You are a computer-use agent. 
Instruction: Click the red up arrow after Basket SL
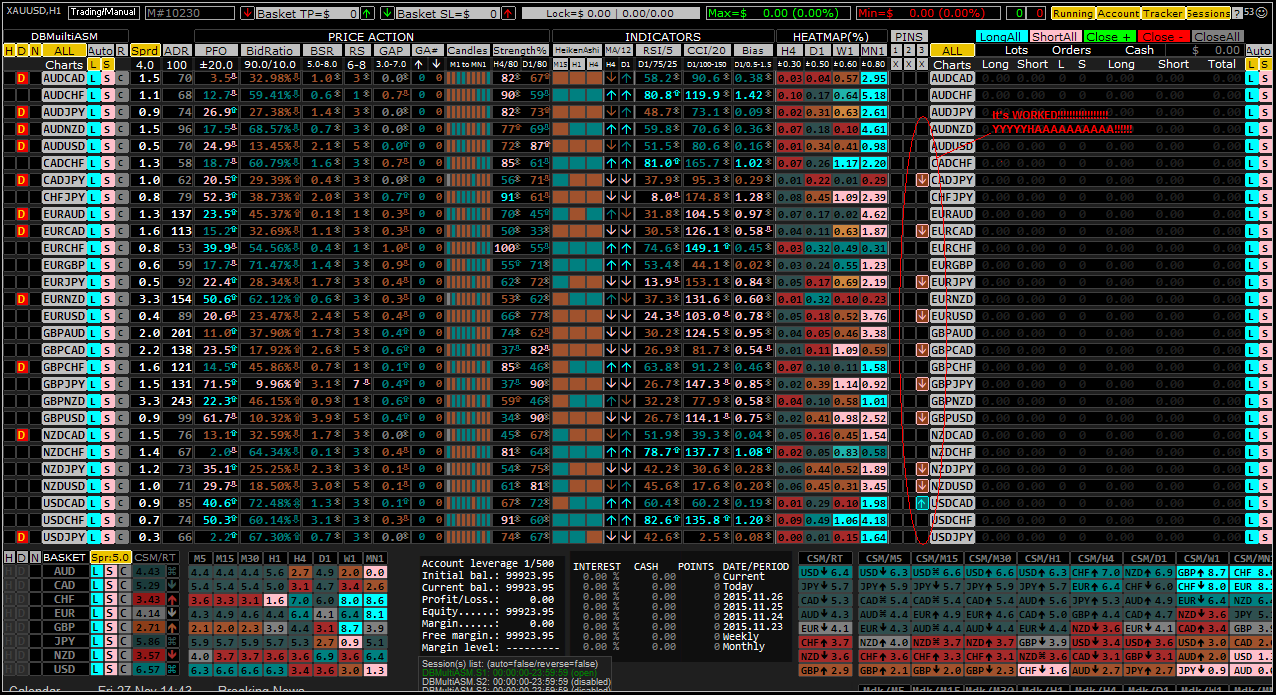point(509,14)
